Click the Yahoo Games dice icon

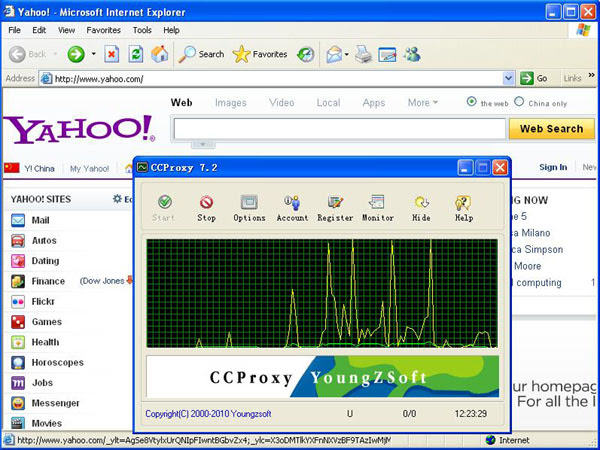18,322
